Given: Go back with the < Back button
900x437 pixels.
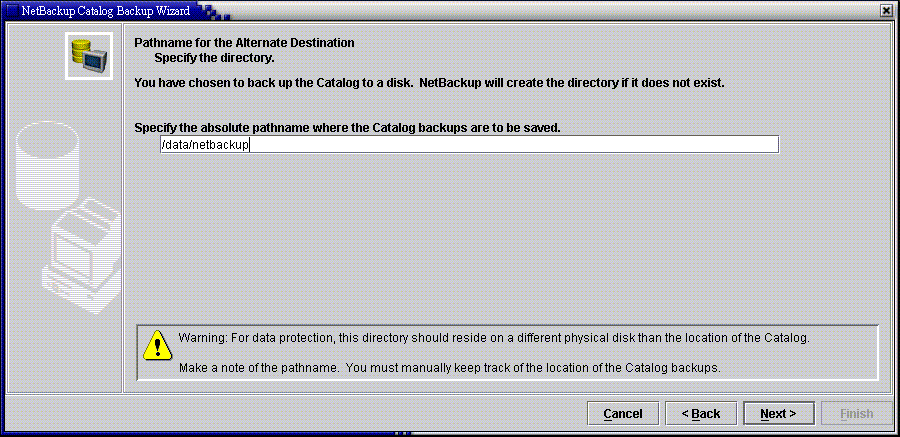Looking at the screenshot, I should (700, 413).
